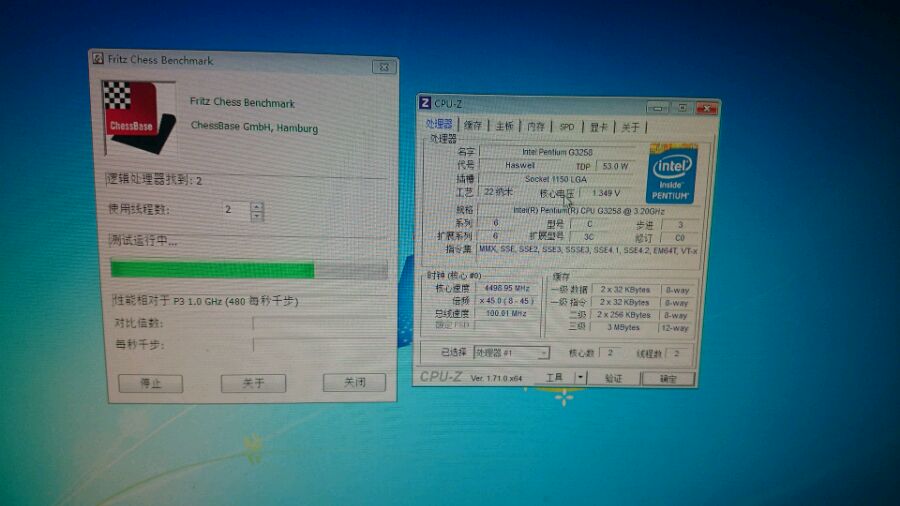Click the 2 x 256 KBytes cache value

[623, 314]
